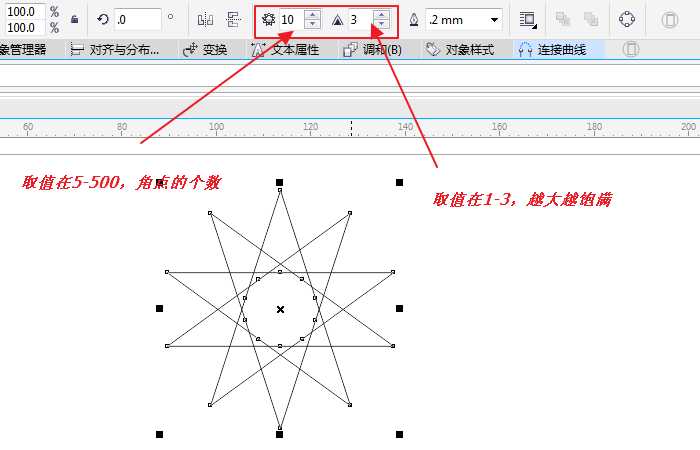Click the To Back of Layer icon

click(x=591, y=19)
